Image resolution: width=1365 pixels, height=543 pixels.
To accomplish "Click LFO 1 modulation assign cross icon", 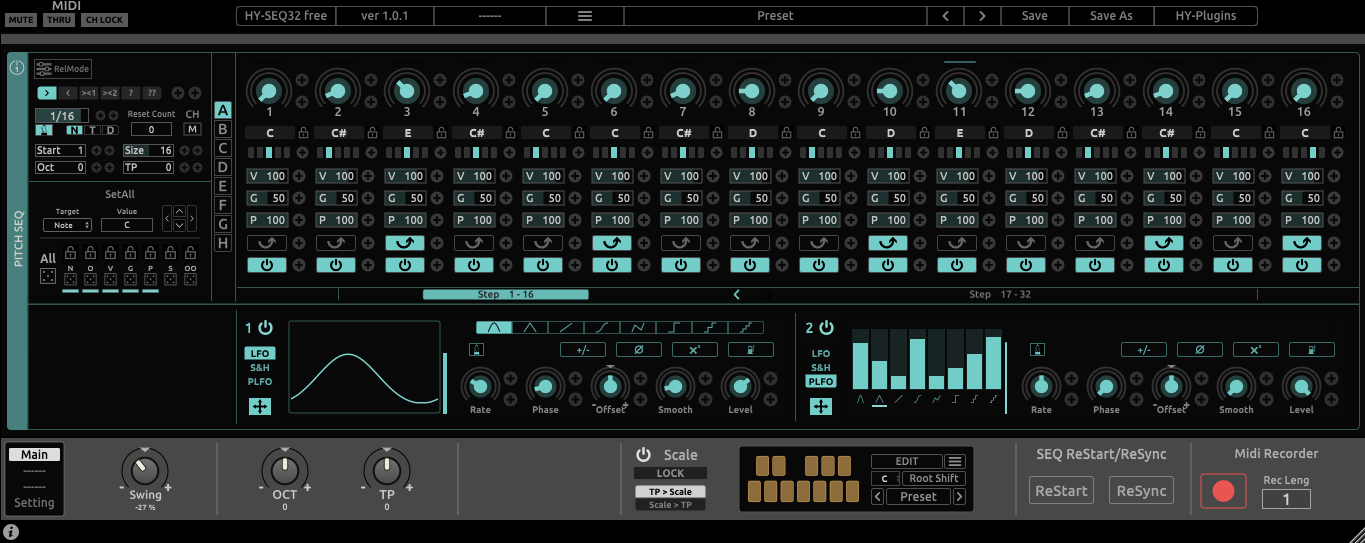I will pyautogui.click(x=260, y=406).
